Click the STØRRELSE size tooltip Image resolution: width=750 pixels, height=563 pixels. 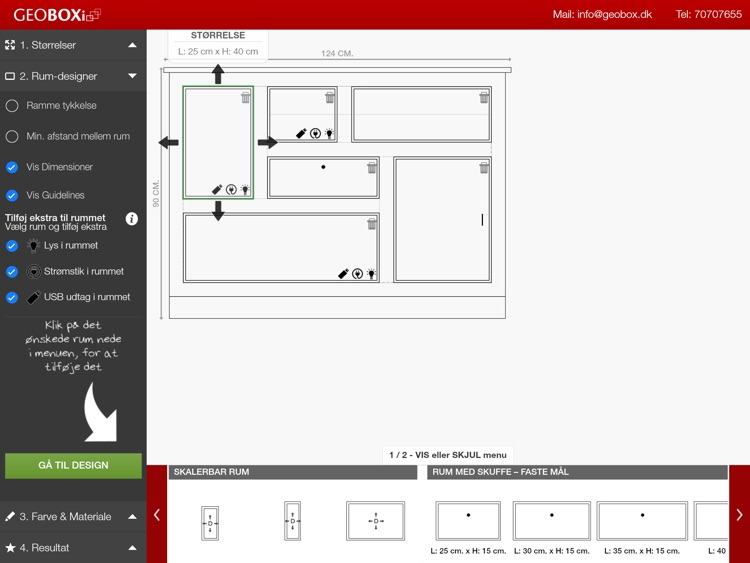218,44
